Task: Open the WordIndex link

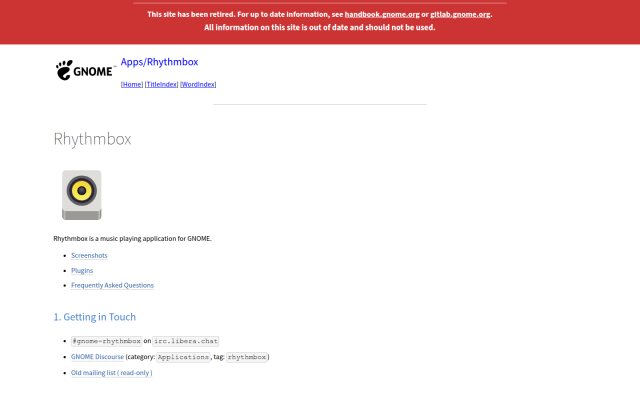Action: [x=198, y=84]
